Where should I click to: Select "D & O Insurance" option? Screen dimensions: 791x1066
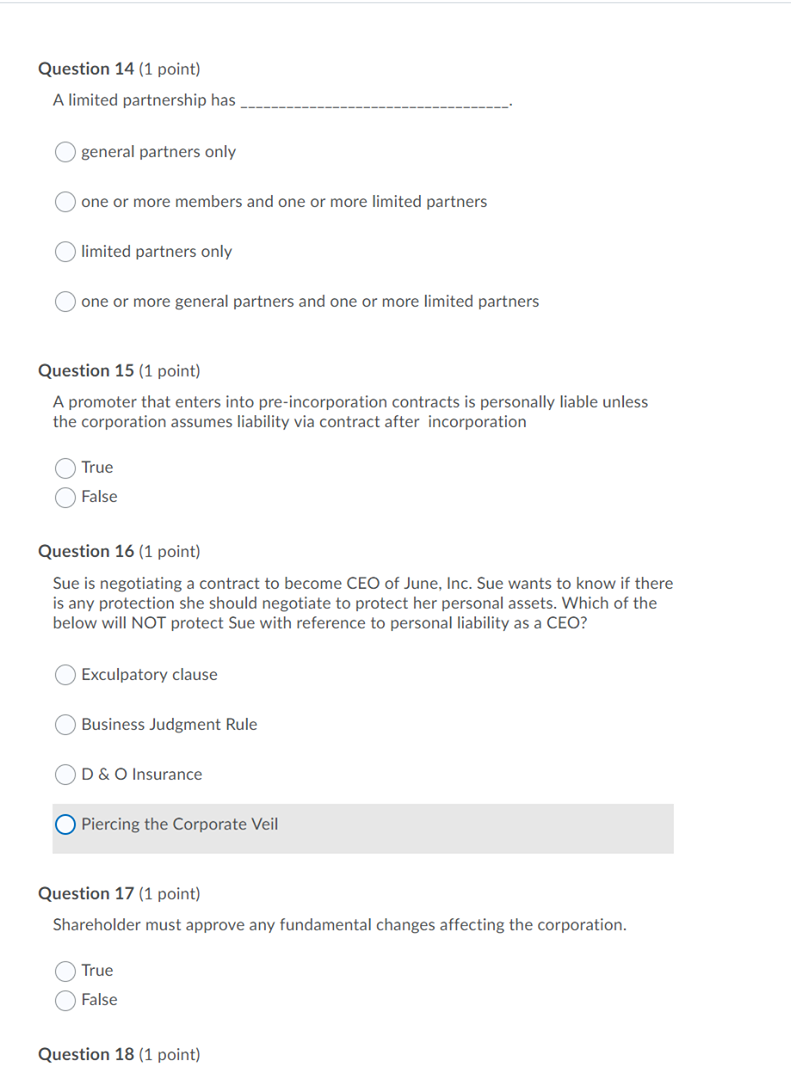[65, 774]
